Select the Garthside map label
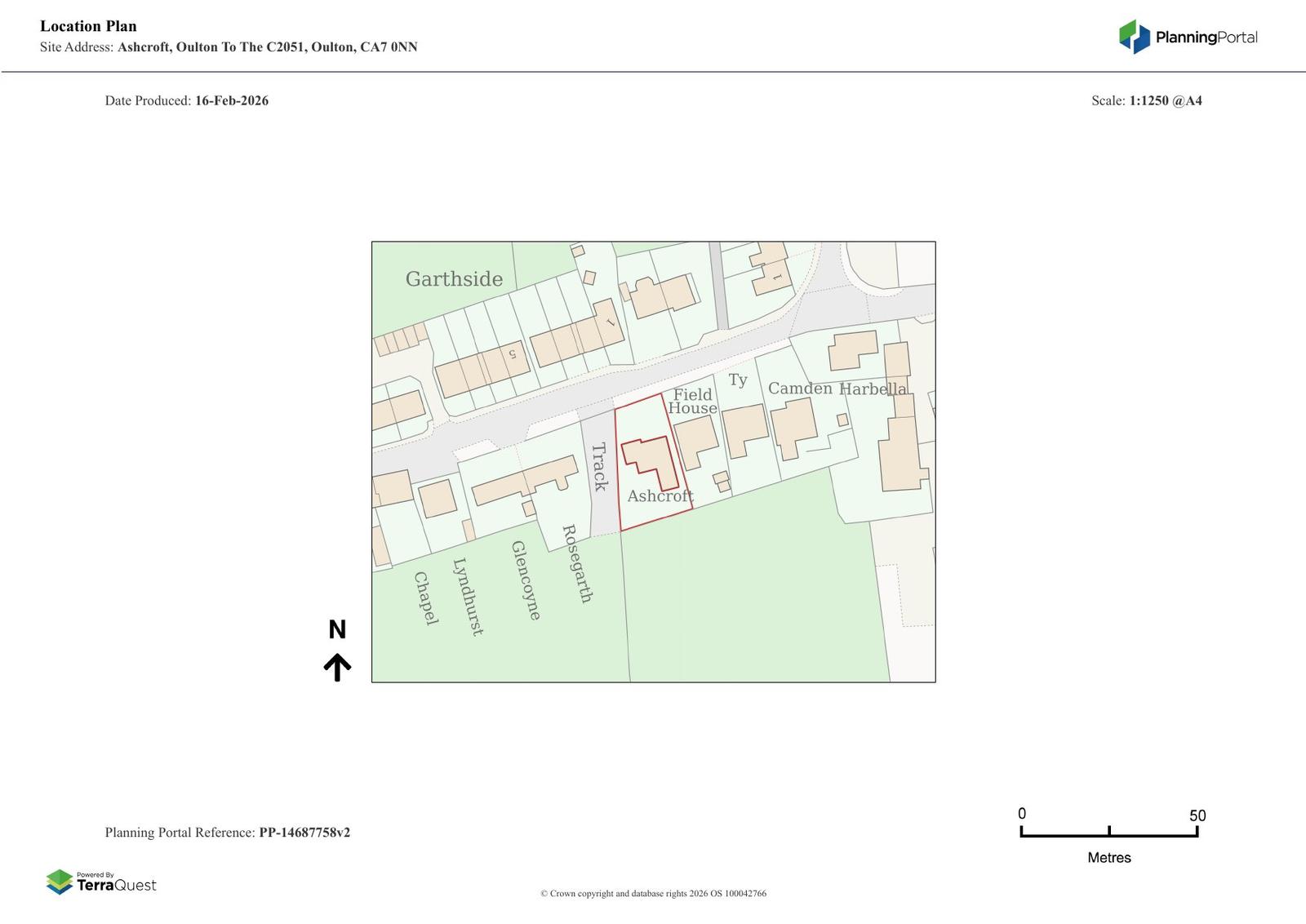This screenshot has height=924, width=1306. 454,279
